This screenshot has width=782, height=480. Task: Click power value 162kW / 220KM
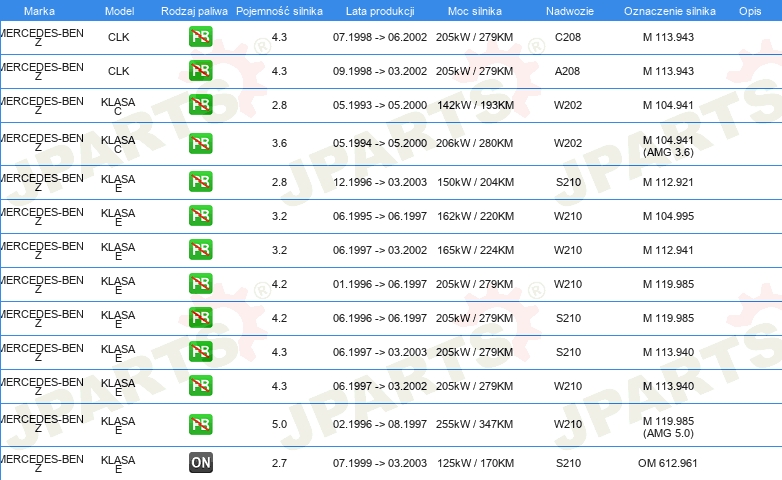click(475, 216)
